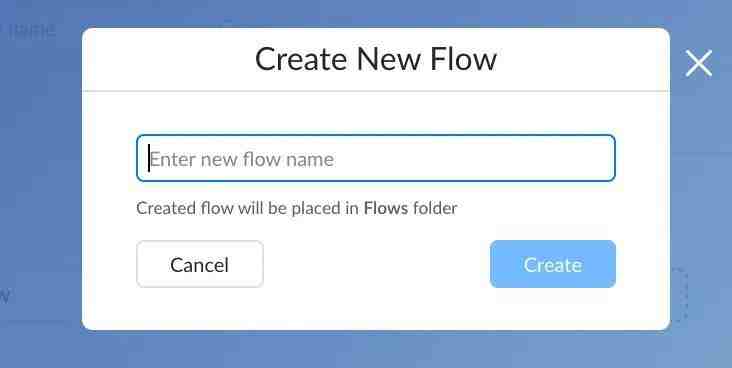This screenshot has width=732, height=368.
Task: Click the white dialog area below the buttons
Action: pyautogui.click(x=376, y=309)
